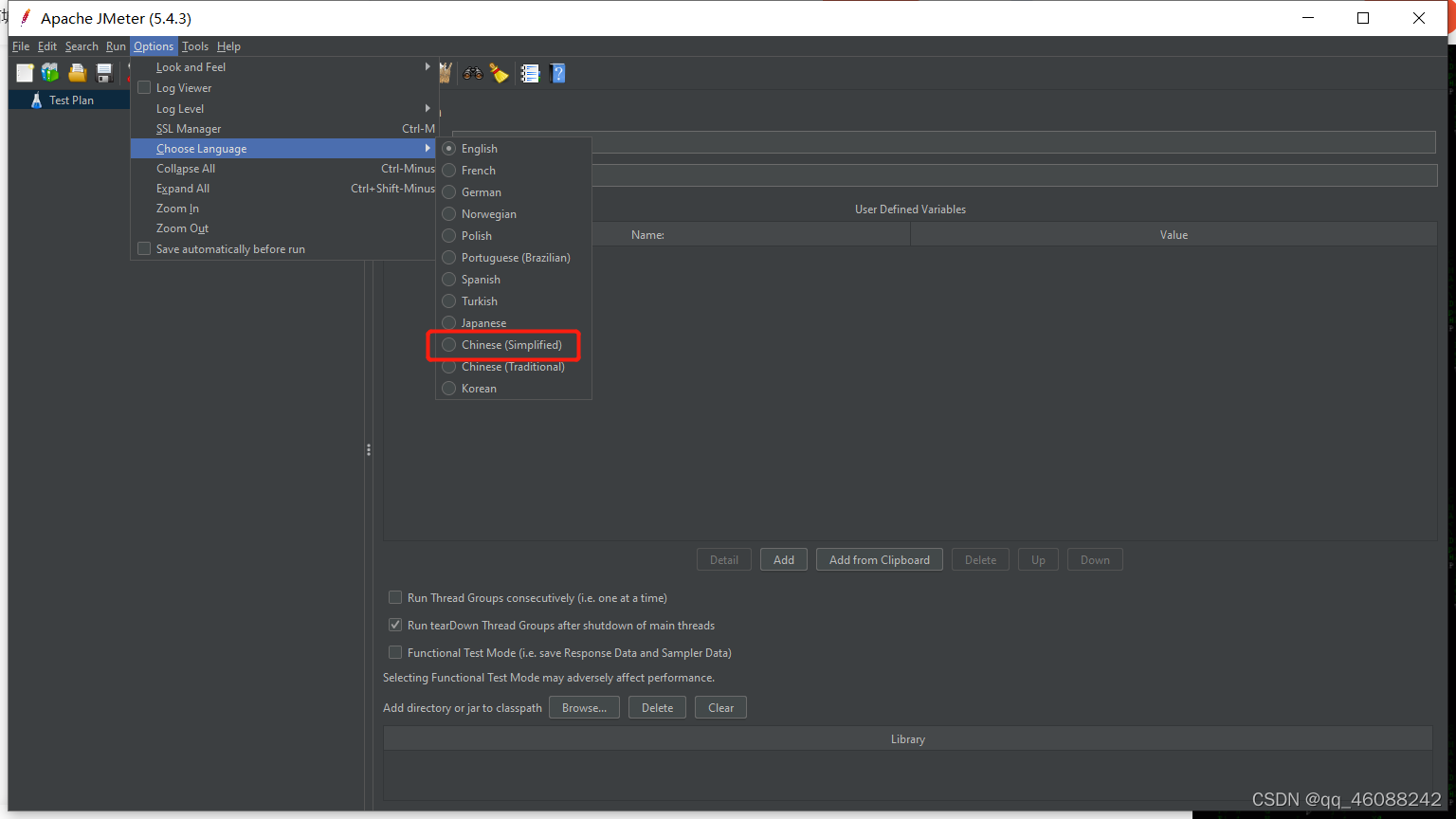Open the Edit menu

(x=47, y=46)
